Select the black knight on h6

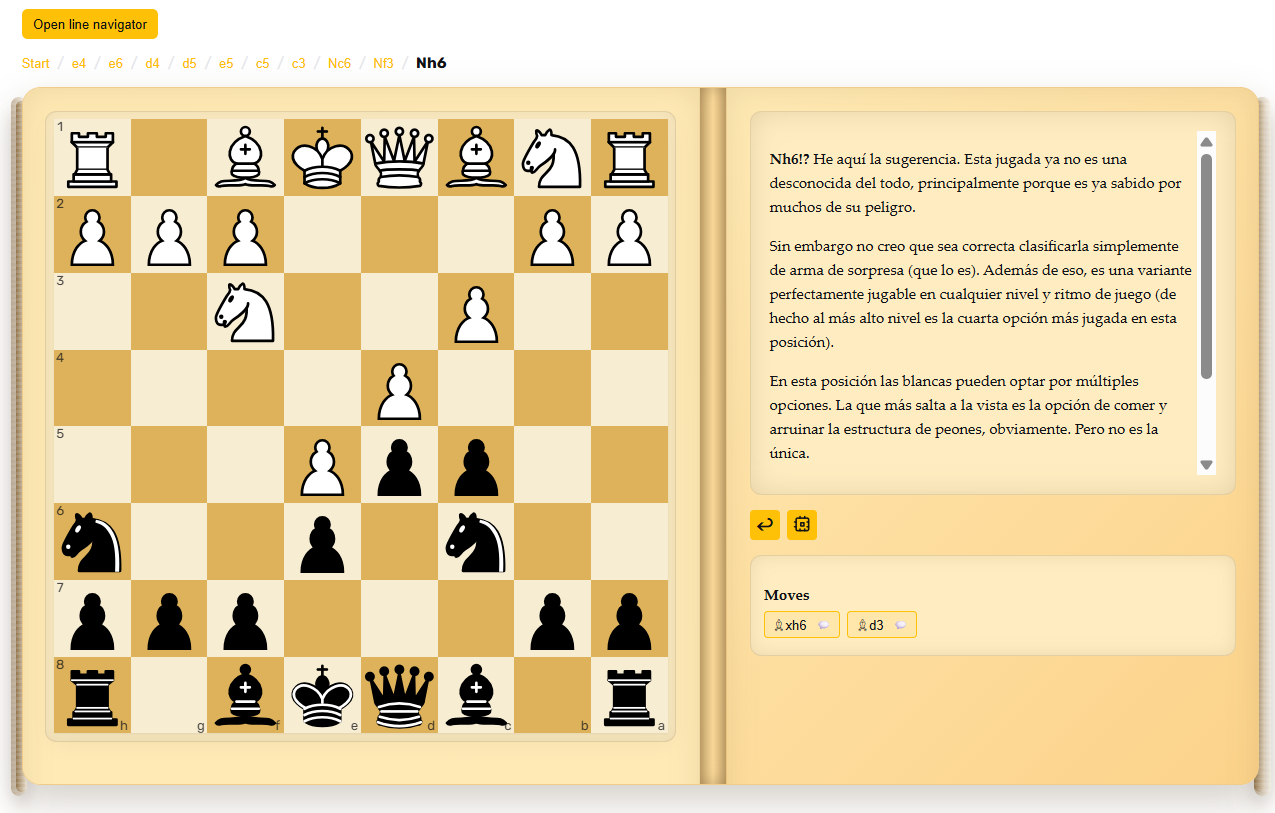tap(92, 541)
